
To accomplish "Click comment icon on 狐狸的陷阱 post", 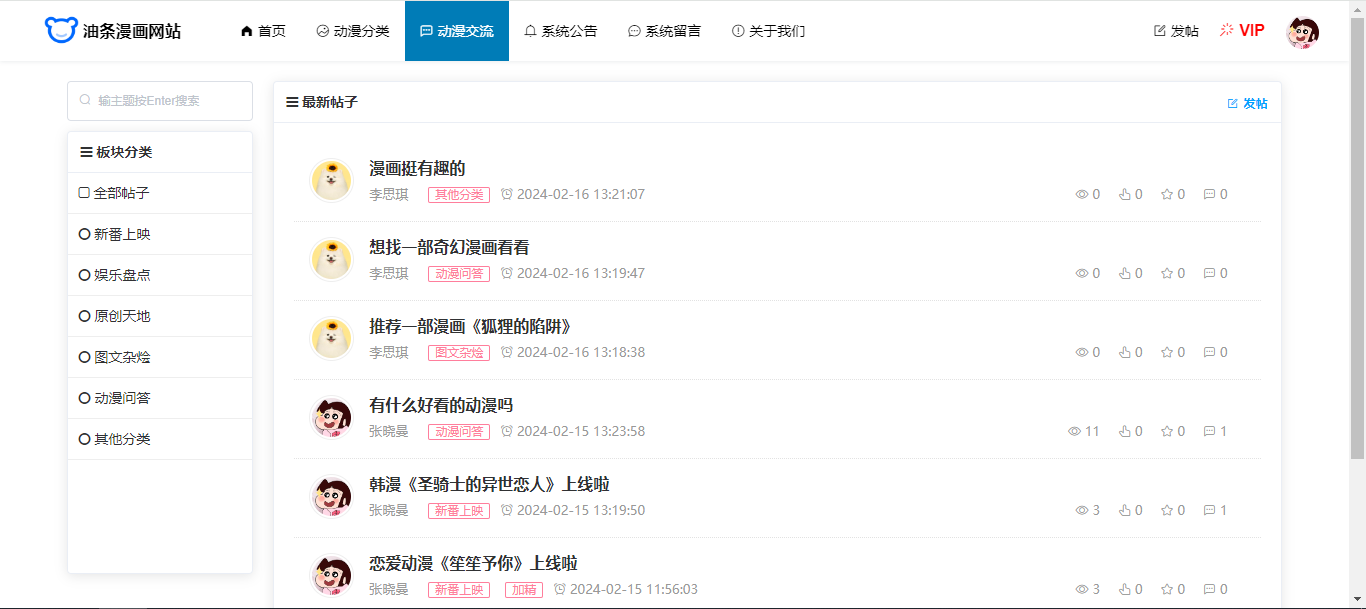I will click(1209, 352).
